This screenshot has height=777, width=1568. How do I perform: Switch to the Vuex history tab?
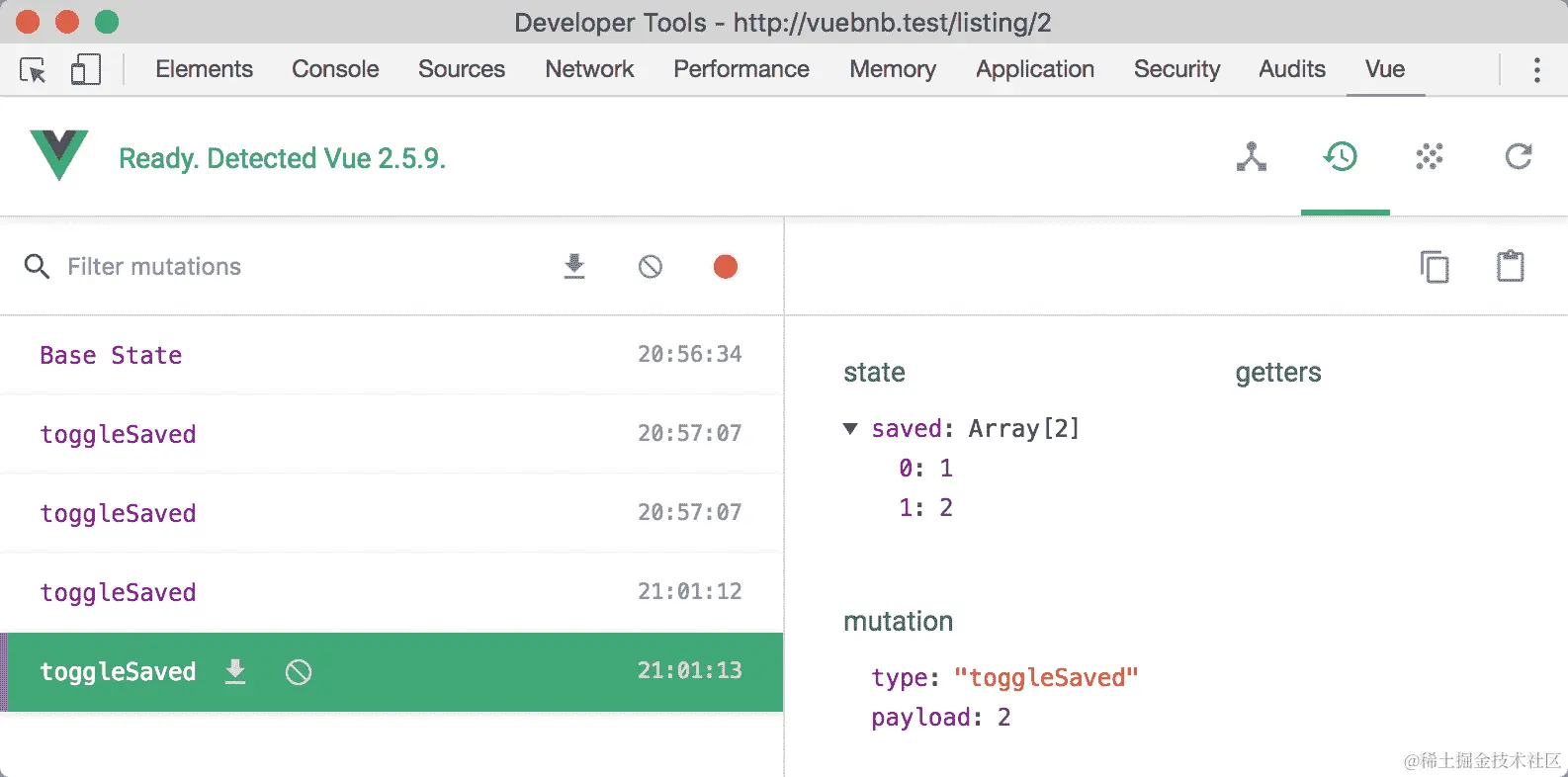1341,157
